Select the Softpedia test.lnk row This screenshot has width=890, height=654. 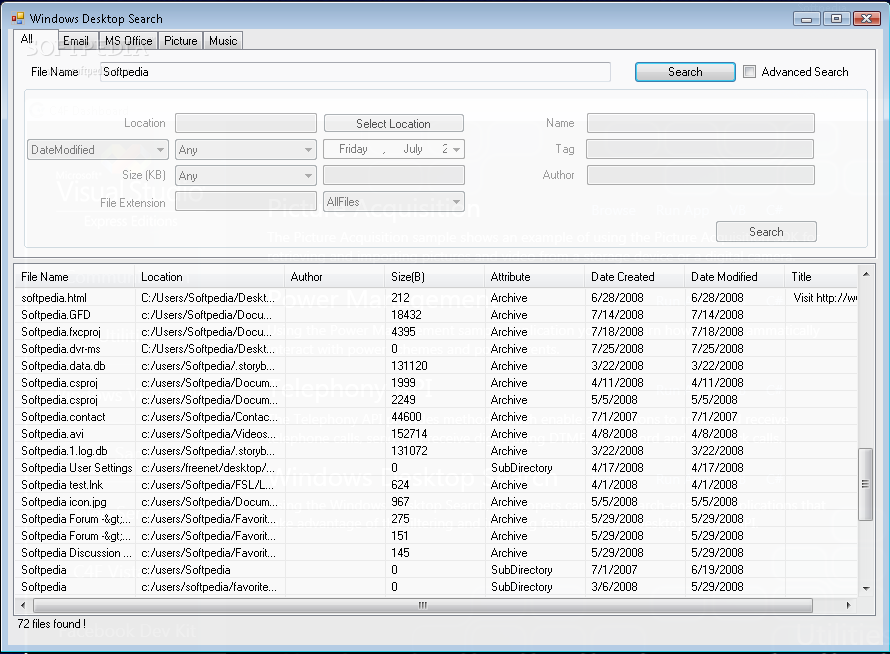(x=436, y=485)
